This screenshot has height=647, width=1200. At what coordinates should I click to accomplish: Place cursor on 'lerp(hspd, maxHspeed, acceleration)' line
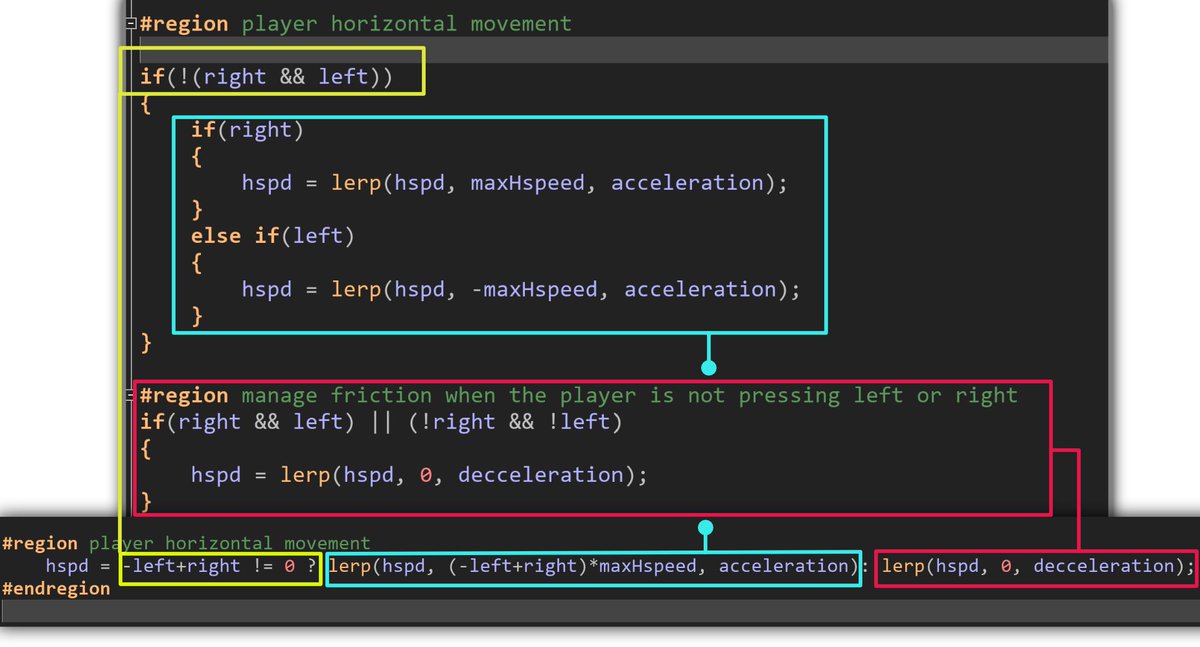[515, 182]
